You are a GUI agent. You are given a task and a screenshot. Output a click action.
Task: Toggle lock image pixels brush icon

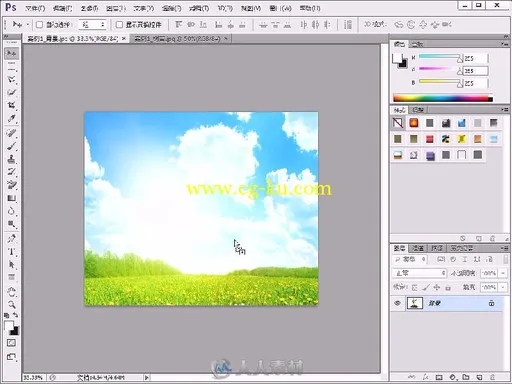coord(426,287)
